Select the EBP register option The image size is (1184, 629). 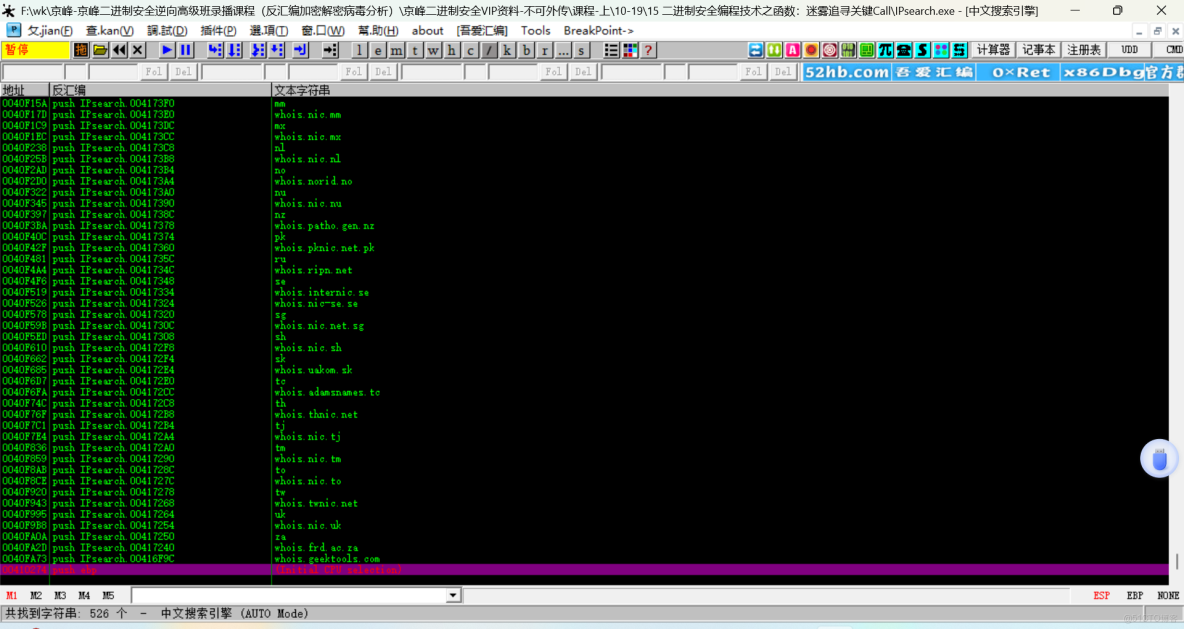click(1135, 596)
